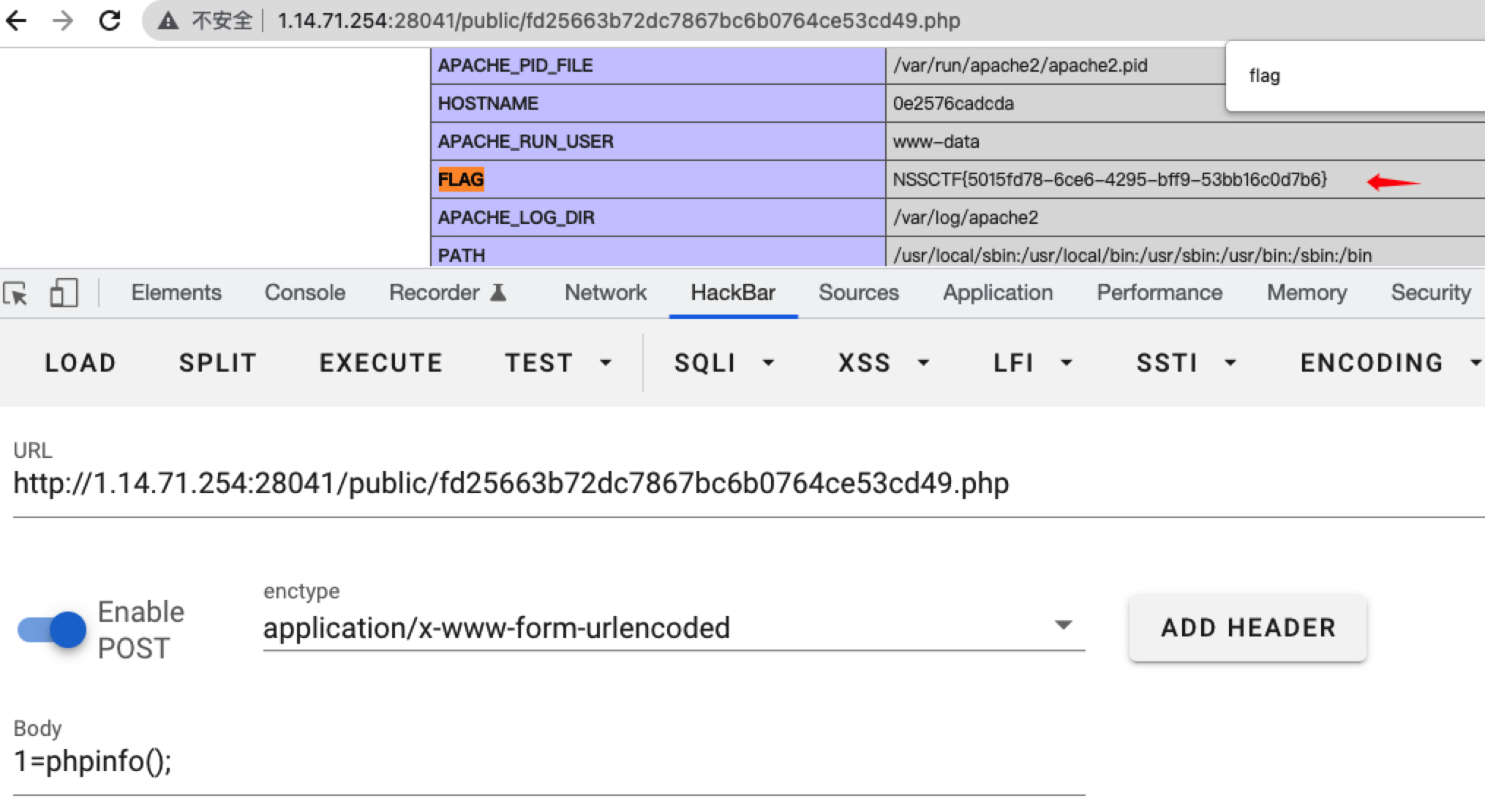Open the SSTI dropdown

pyautogui.click(x=1187, y=363)
